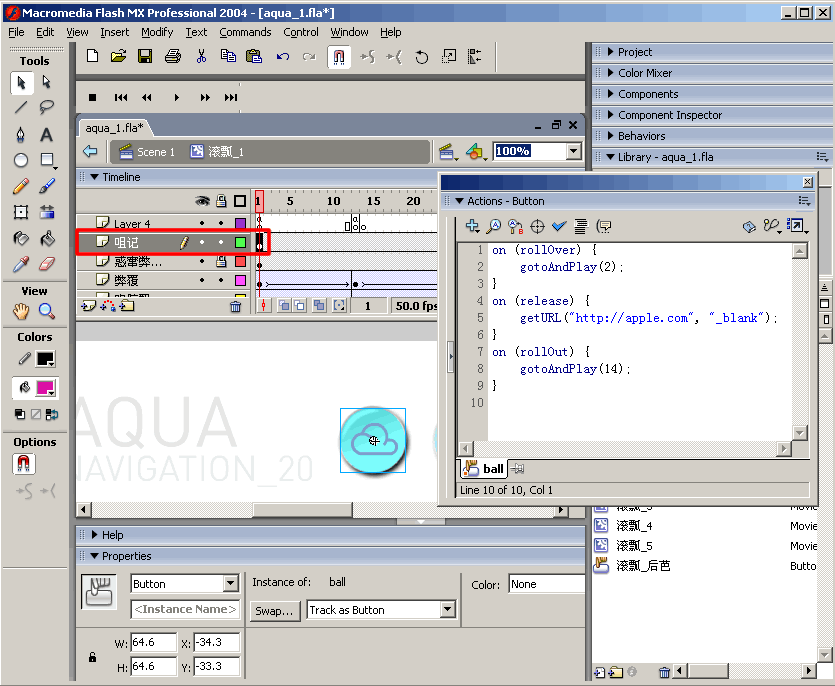Viewport: 835px width, 686px height.
Task: Select the aqua_1.fla* document tab
Action: [114, 128]
